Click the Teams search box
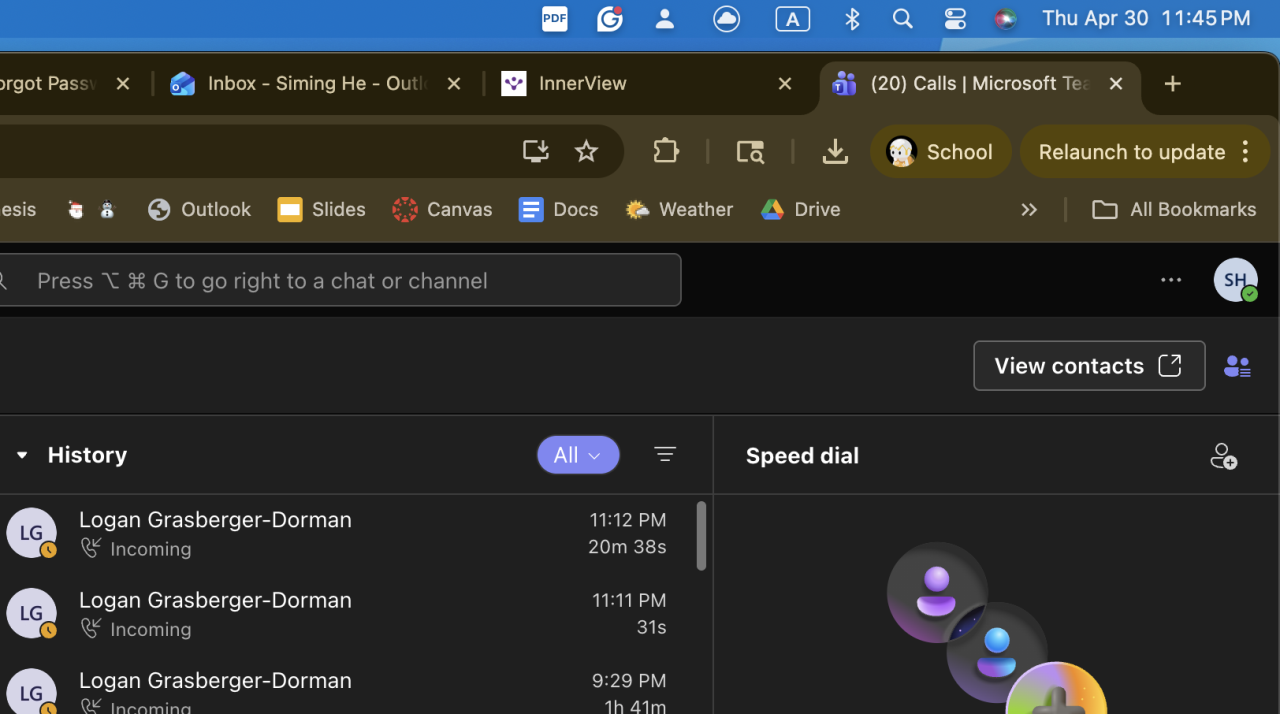The image size is (1280, 714). pyautogui.click(x=340, y=281)
